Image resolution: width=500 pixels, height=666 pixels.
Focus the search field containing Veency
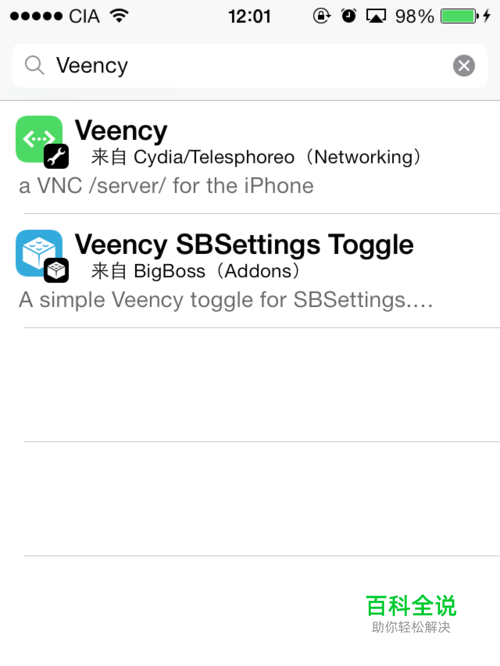250,66
